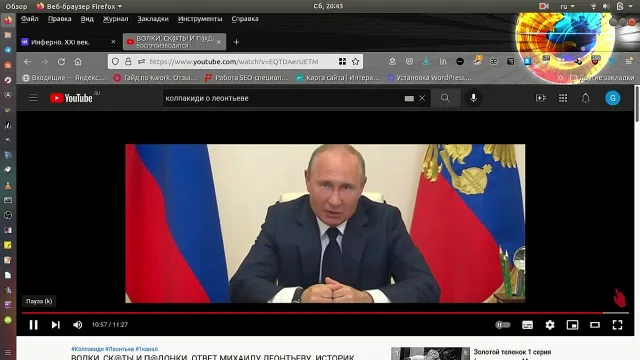Pause the YouTube video
The image size is (640, 360).
[33, 324]
